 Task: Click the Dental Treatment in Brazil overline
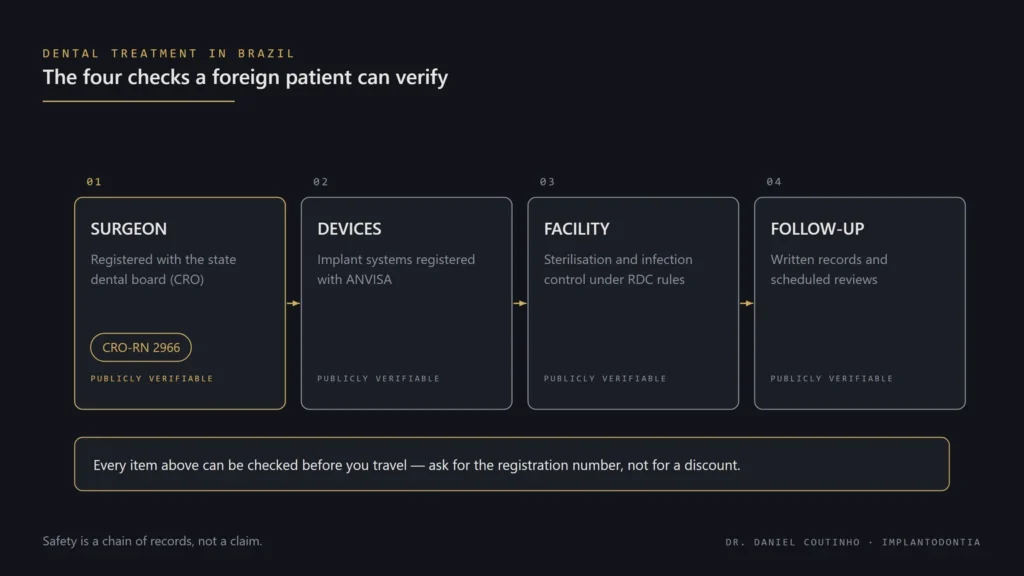pos(168,54)
